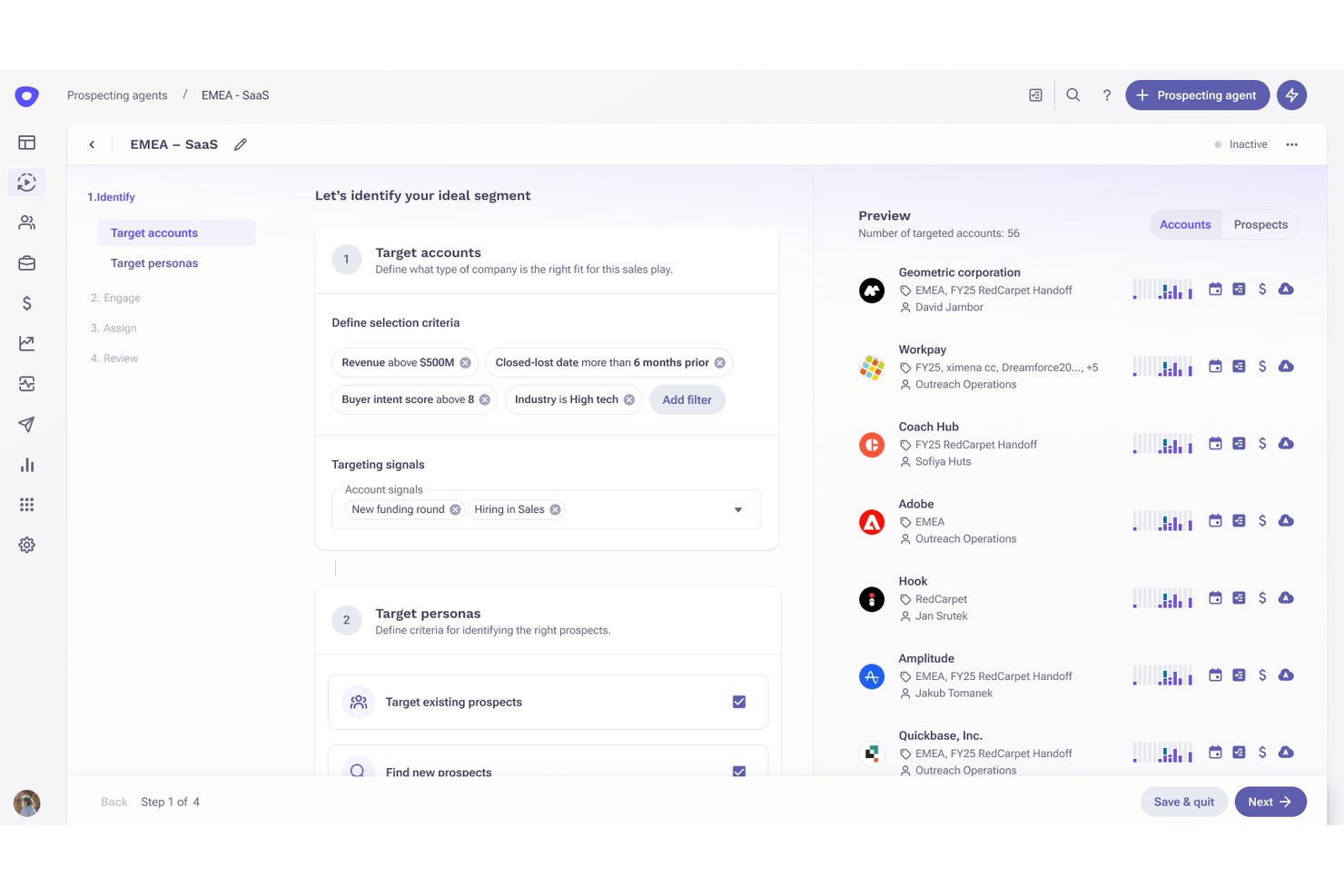Viewport: 1344px width, 896px height.
Task: Open the people icon in left sidebar
Action: coord(27,222)
